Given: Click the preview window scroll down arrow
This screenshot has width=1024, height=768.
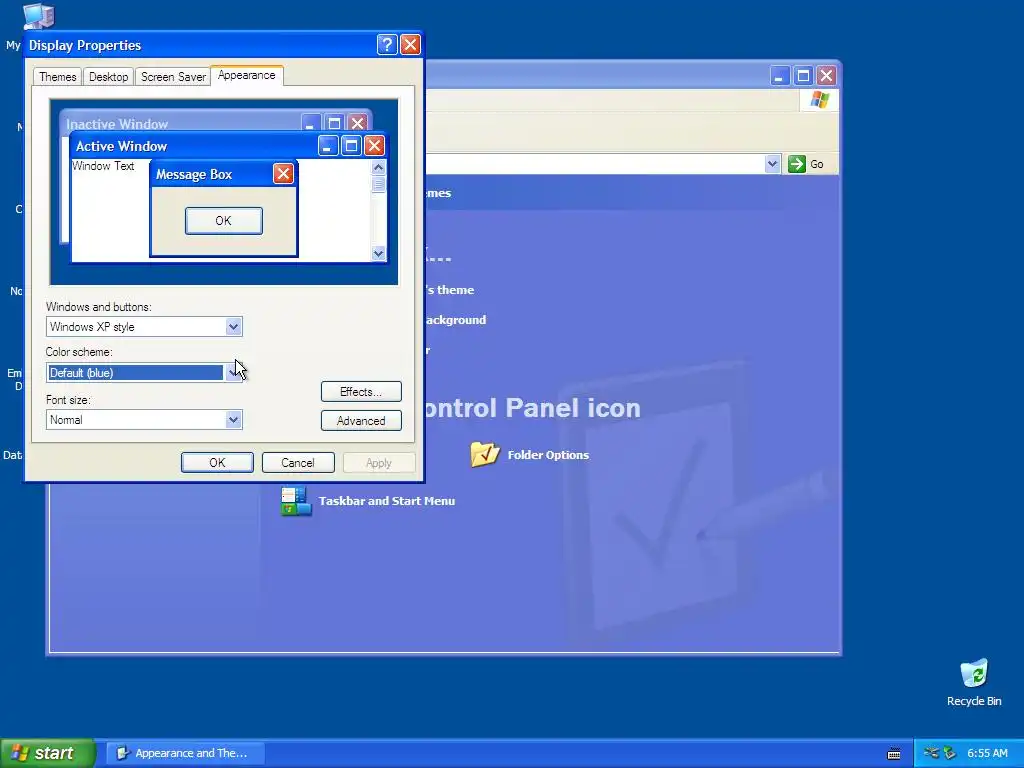Looking at the screenshot, I should [378, 253].
